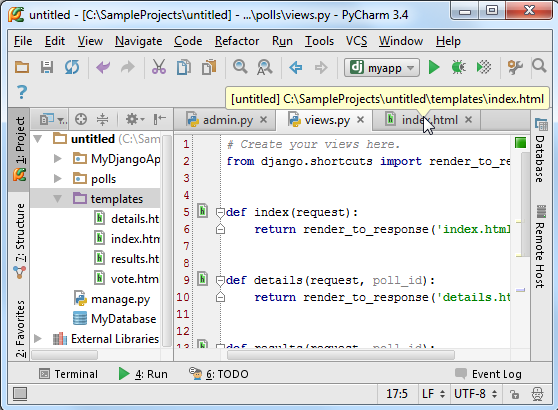The width and height of the screenshot is (558, 410).
Task: Navigate Back with the blue arrow
Action: (296, 67)
